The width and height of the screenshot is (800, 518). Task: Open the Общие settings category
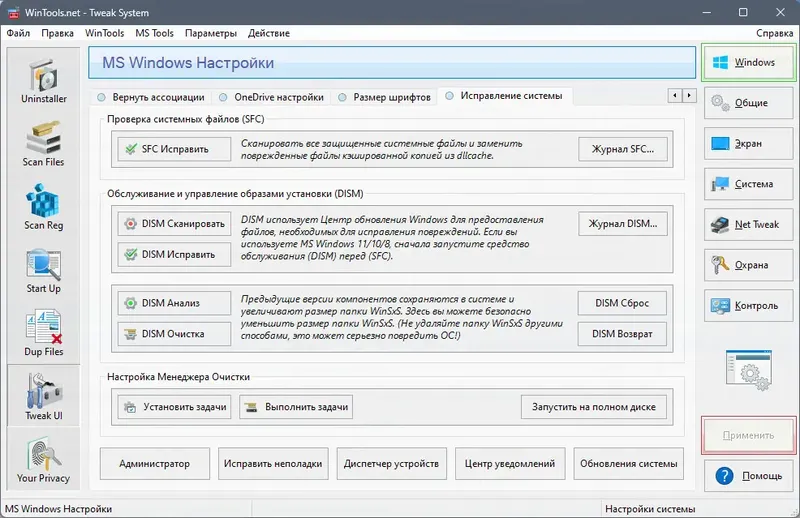[x=748, y=103]
